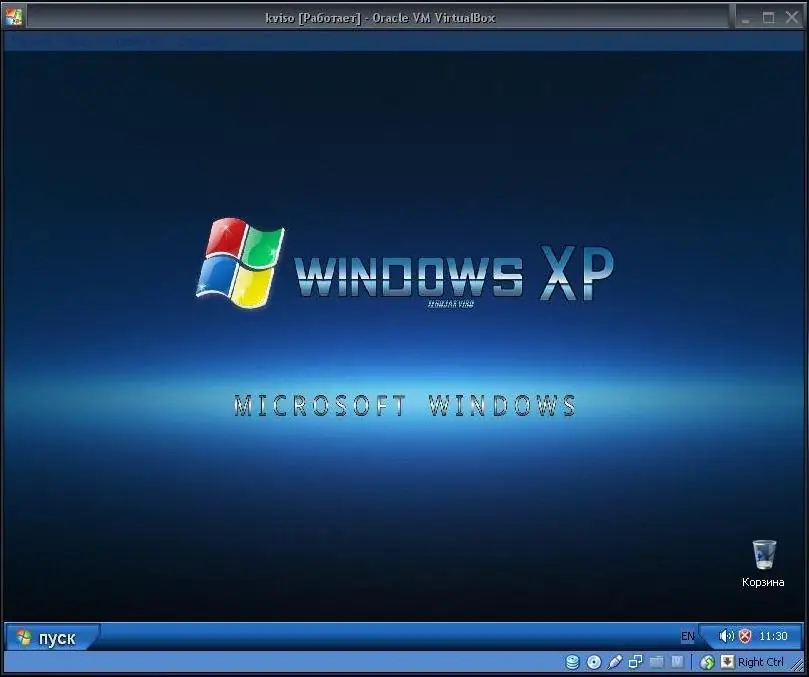Click the 11:30 taskbar clock
The image size is (809, 677).
pyautogui.click(x=773, y=636)
